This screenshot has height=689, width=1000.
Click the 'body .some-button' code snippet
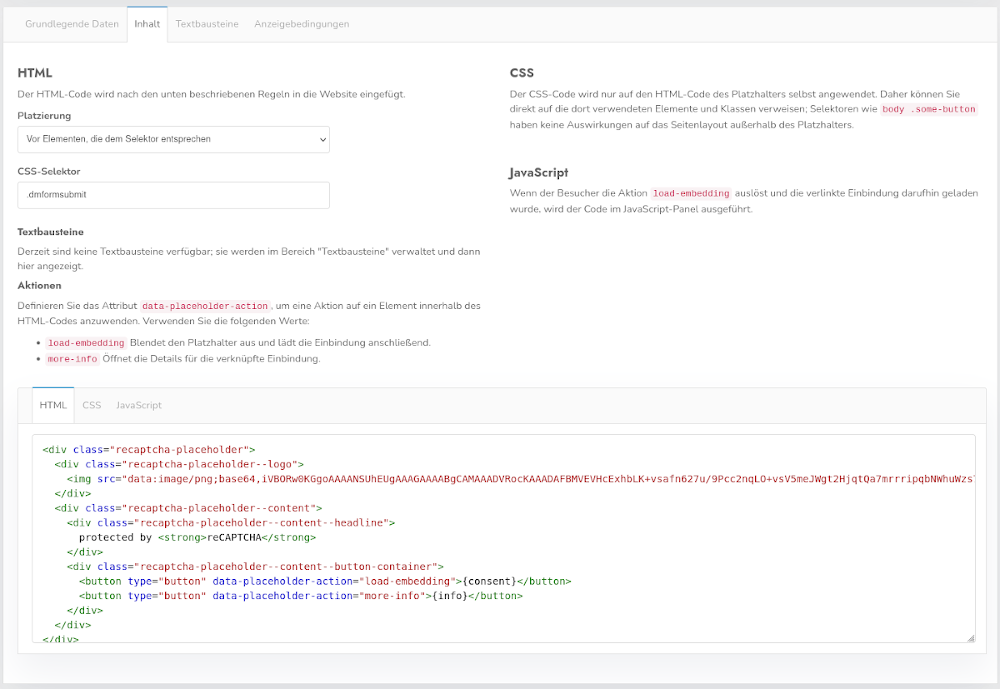pyautogui.click(x=928, y=109)
